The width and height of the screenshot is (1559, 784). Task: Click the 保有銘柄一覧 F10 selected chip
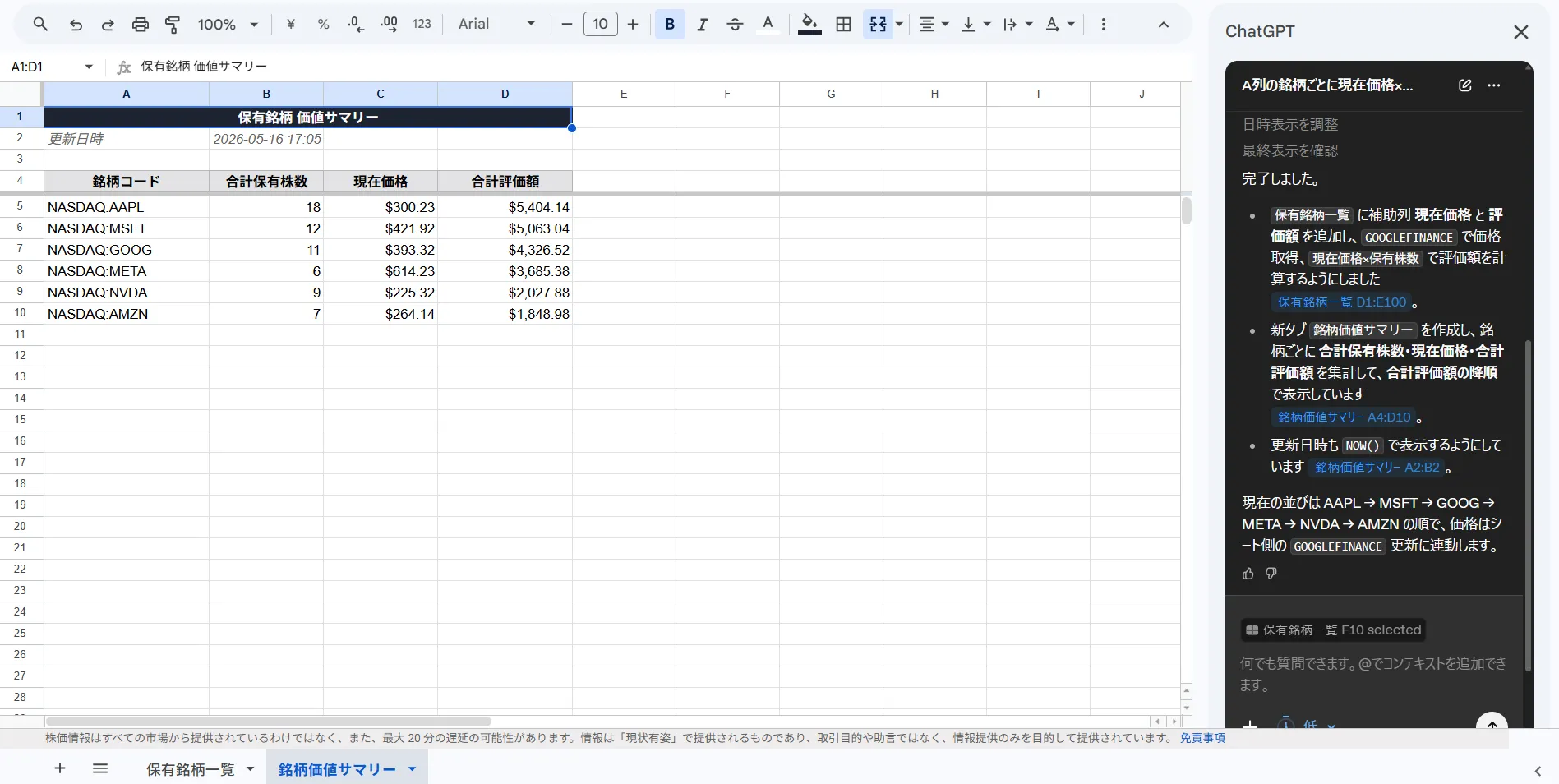coord(1333,630)
